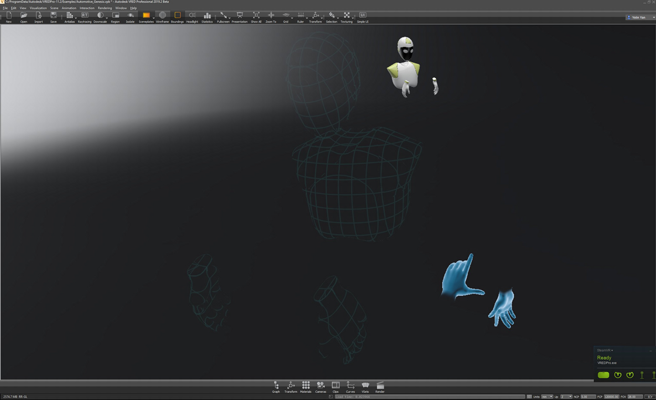Start Presentation mode from toolbar

pyautogui.click(x=239, y=17)
